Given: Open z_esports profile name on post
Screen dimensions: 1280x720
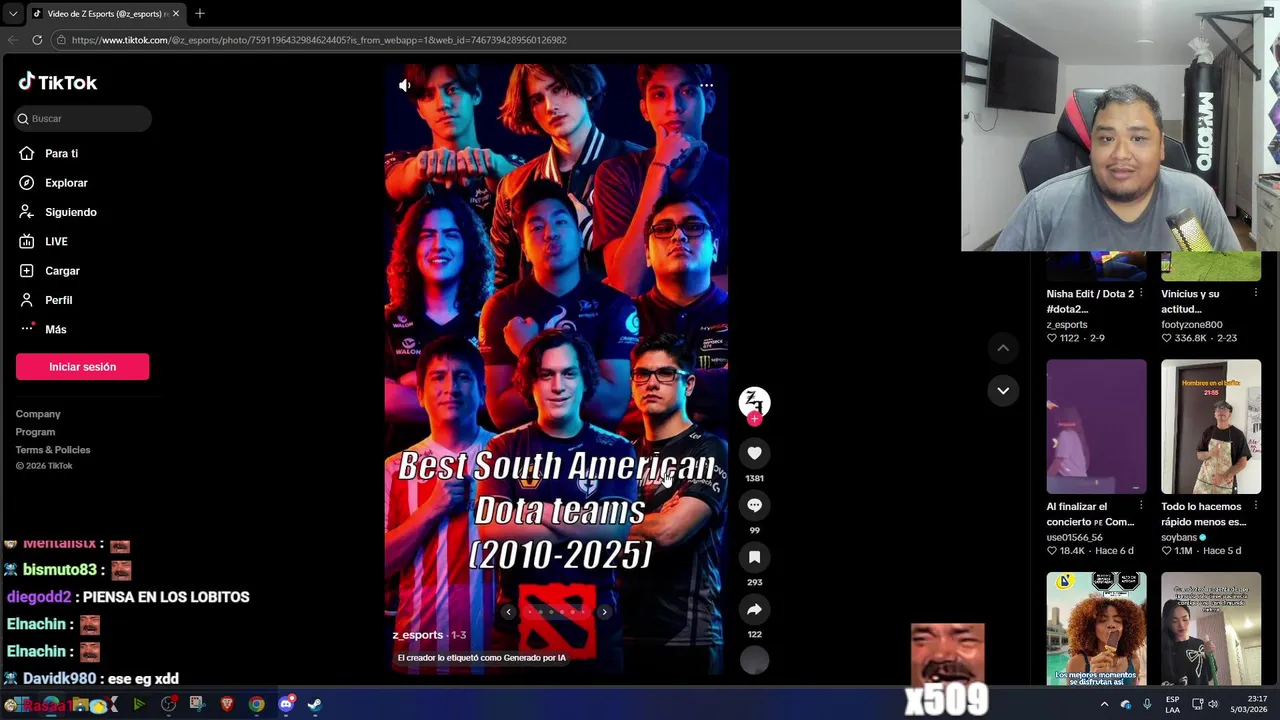Looking at the screenshot, I should point(417,635).
